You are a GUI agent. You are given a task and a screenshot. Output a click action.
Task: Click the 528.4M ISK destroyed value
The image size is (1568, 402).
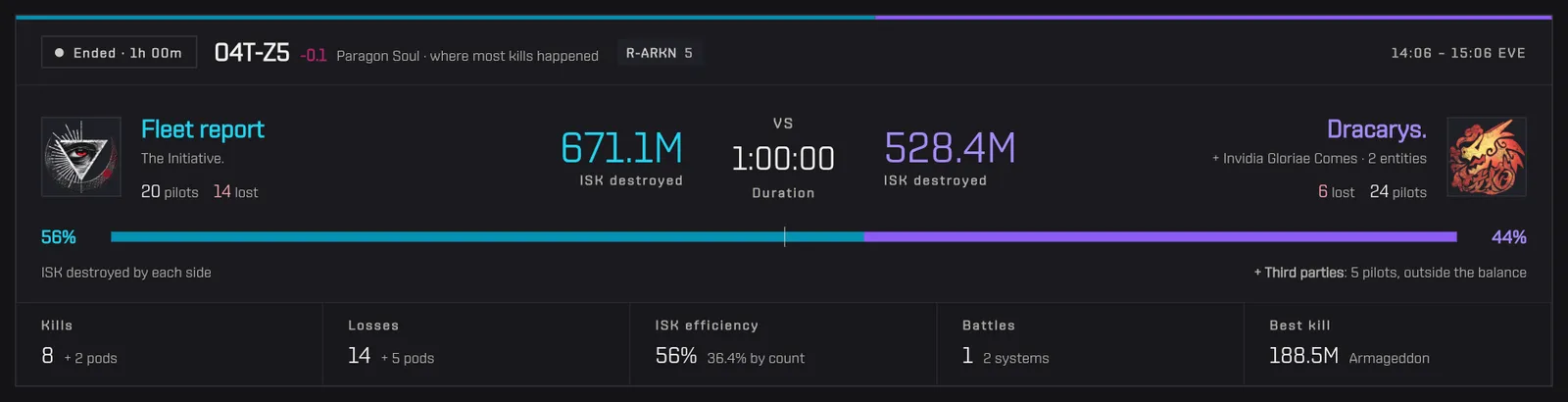click(x=950, y=149)
